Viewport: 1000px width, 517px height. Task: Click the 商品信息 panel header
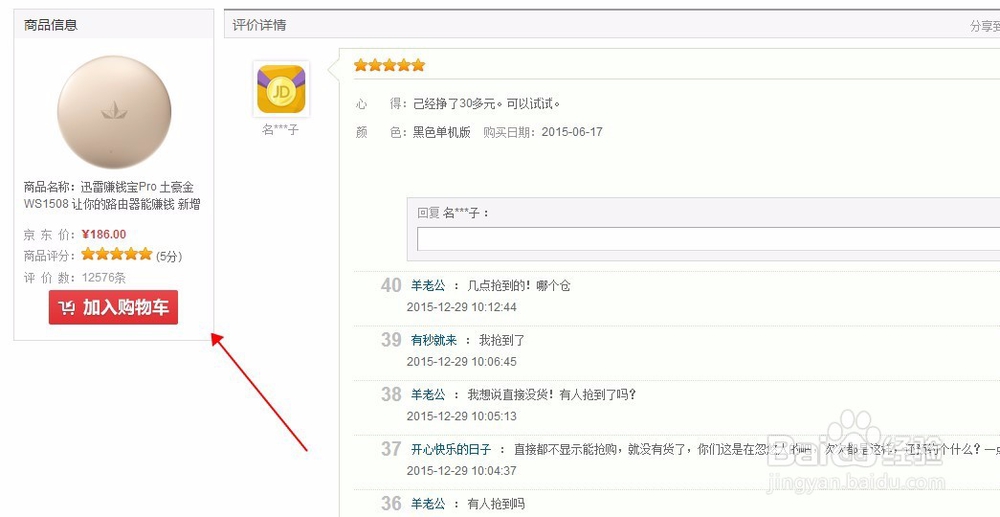pyautogui.click(x=51, y=25)
